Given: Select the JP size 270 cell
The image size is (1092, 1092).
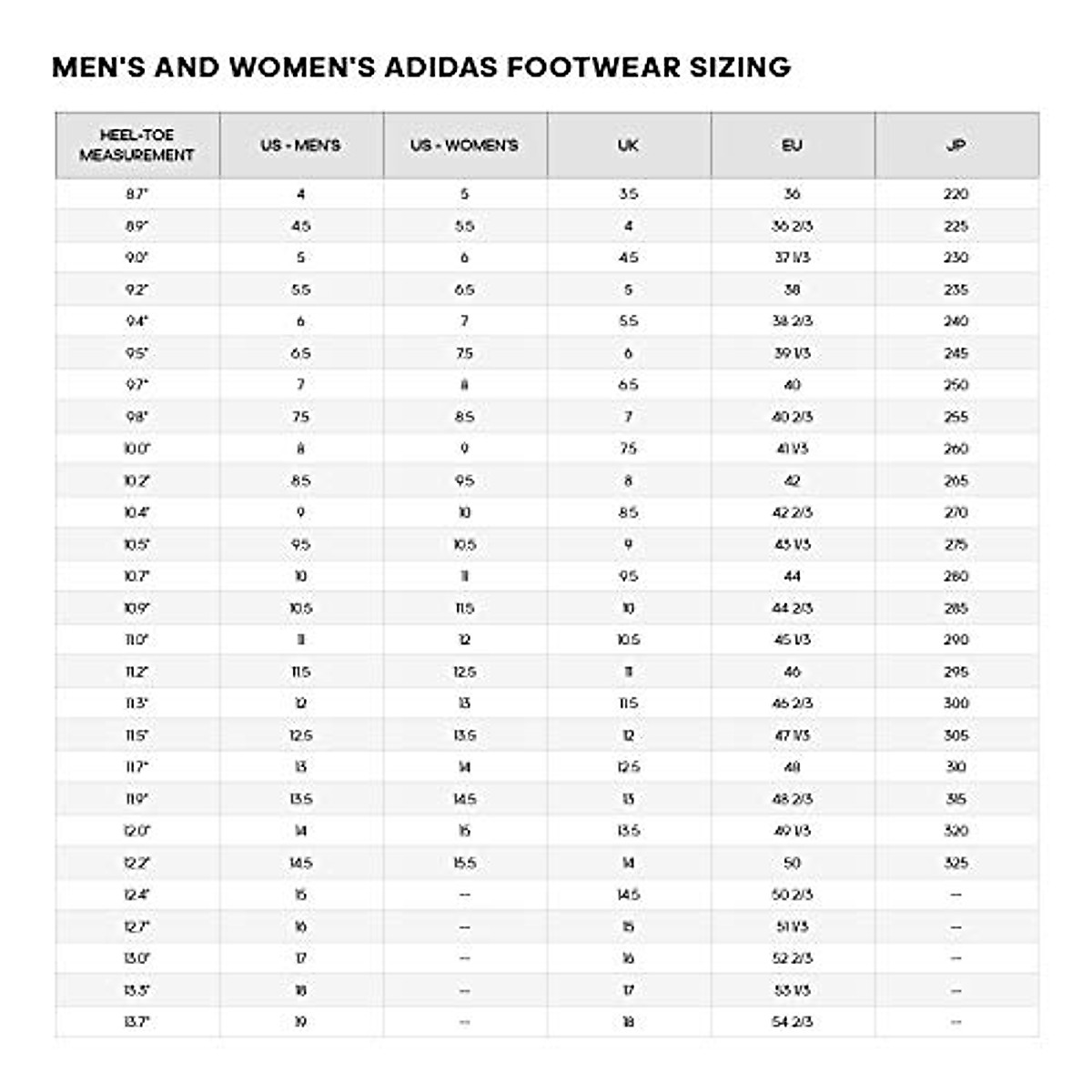Looking at the screenshot, I should [955, 512].
